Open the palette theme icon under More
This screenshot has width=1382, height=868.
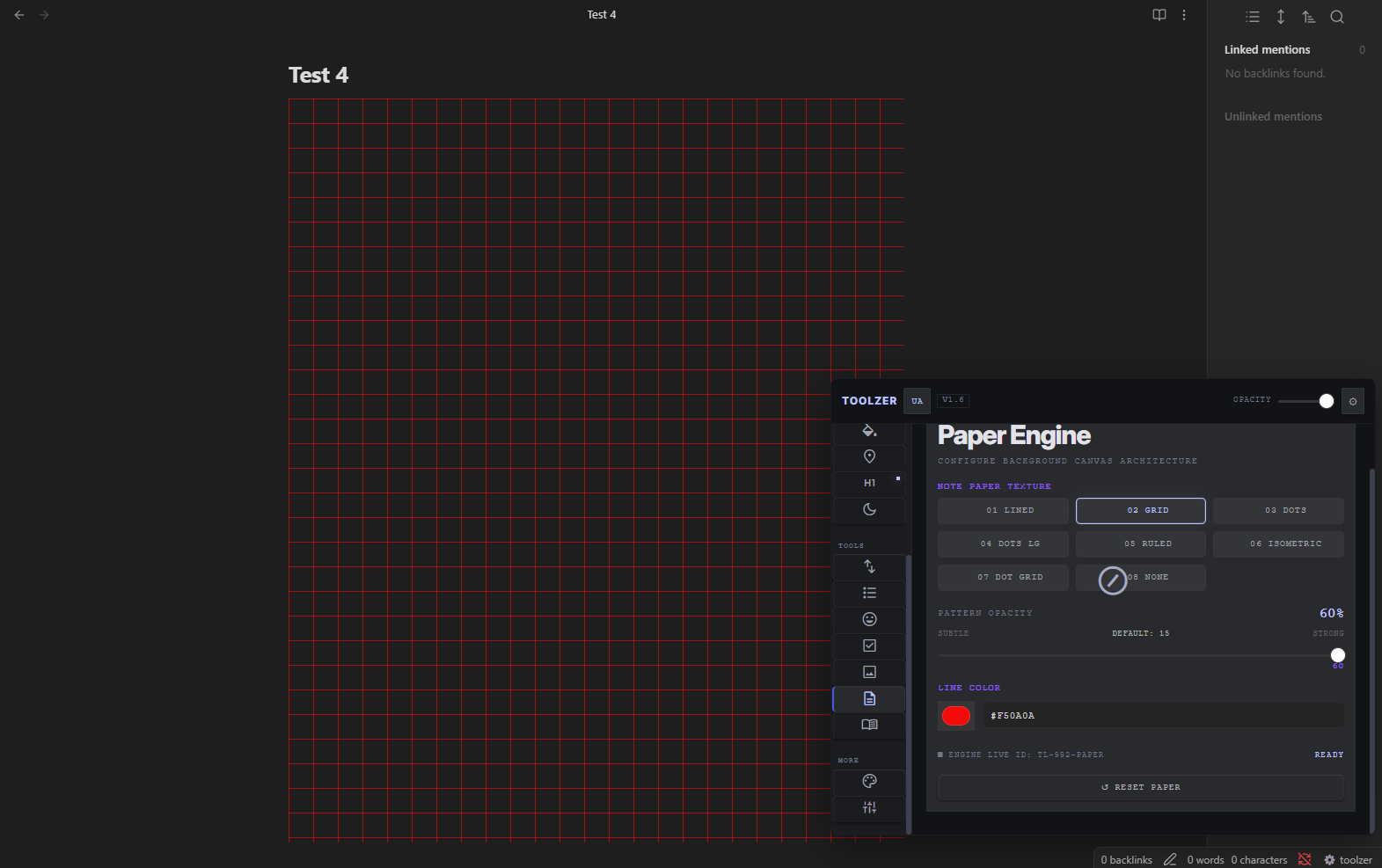point(869,781)
